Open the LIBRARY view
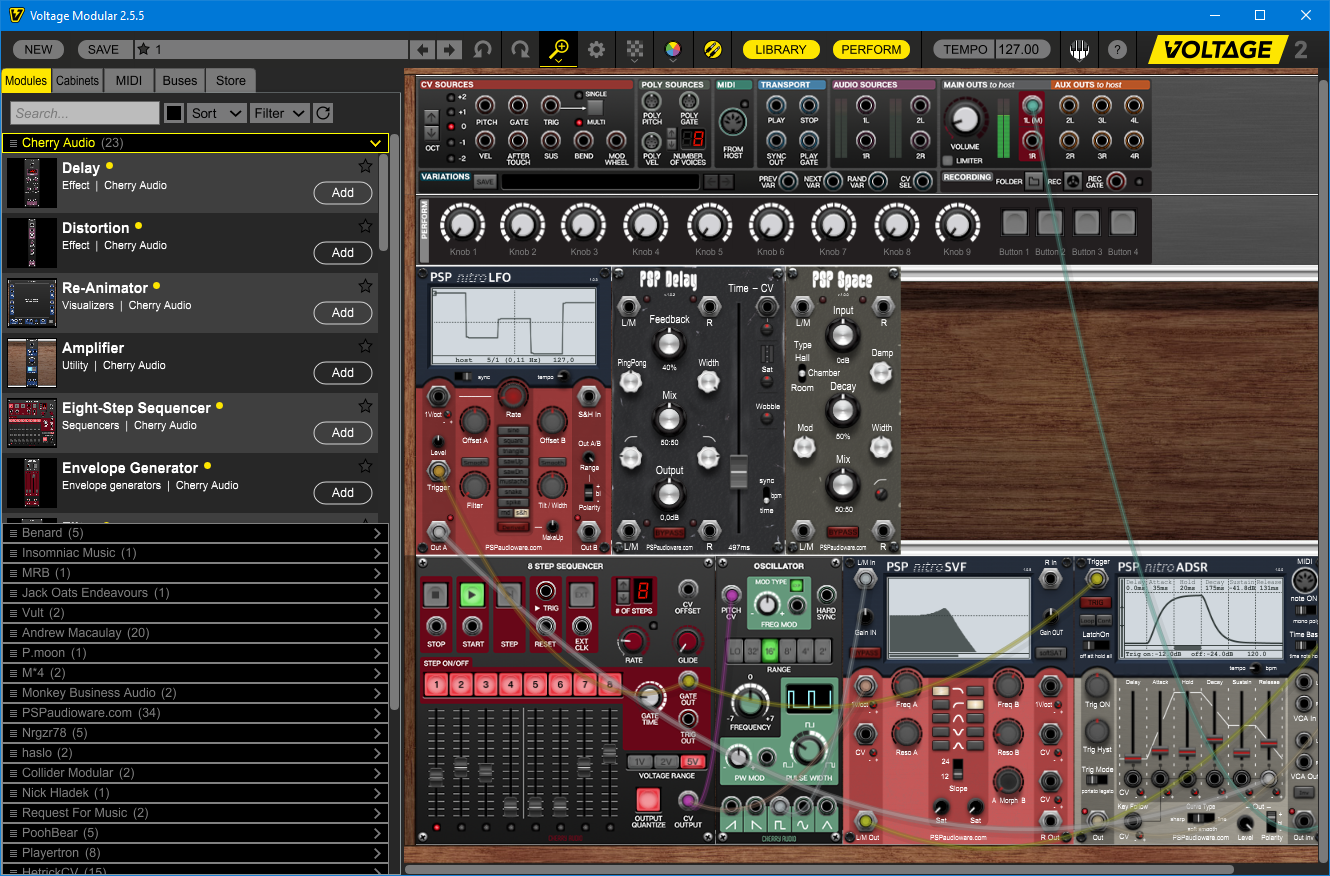The height and width of the screenshot is (876, 1330). tap(781, 49)
